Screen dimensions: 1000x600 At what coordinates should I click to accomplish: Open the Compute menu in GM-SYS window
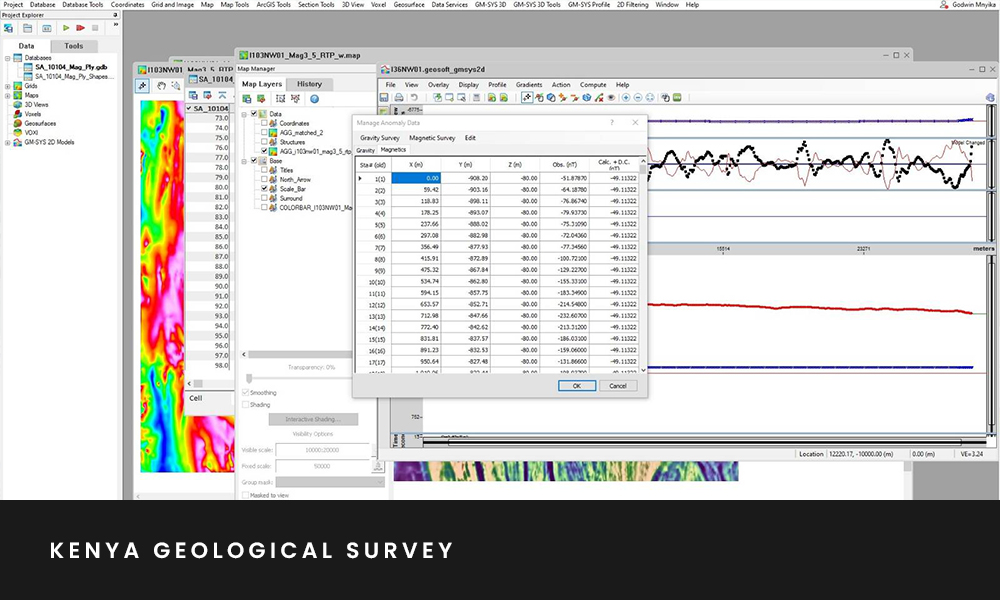coord(593,85)
